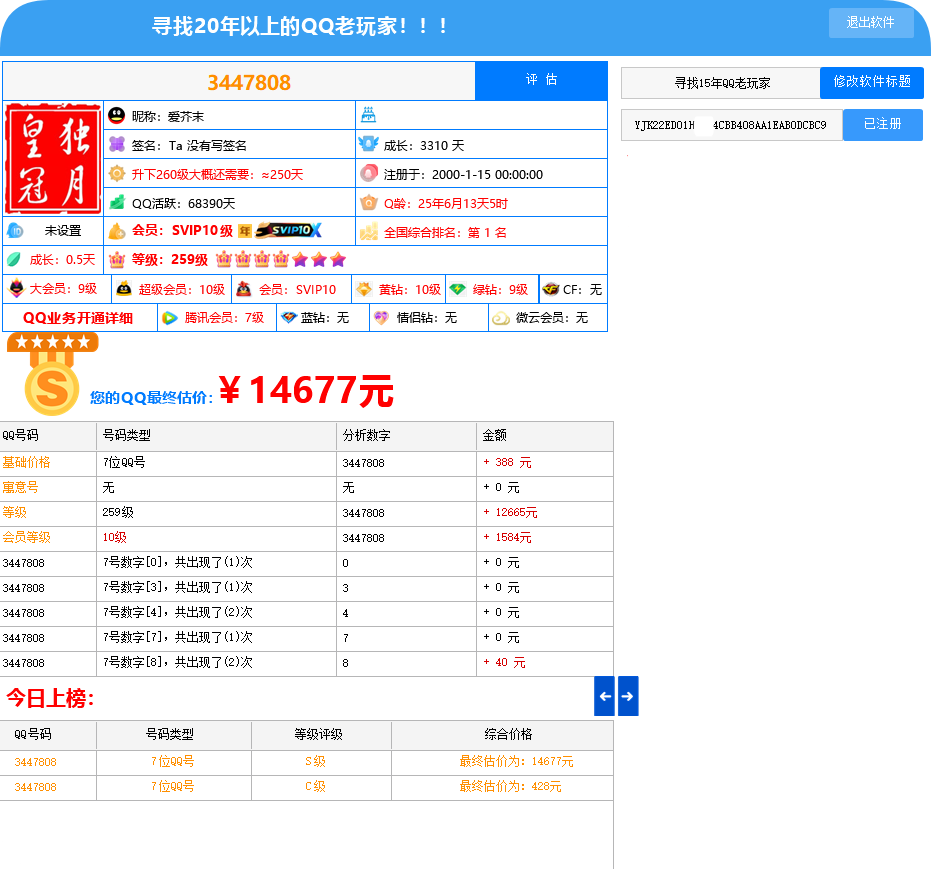Screen dimensions: 931x869
Task: Click the 号码类型 column header in analysis table
Action: pyautogui.click(x=126, y=435)
